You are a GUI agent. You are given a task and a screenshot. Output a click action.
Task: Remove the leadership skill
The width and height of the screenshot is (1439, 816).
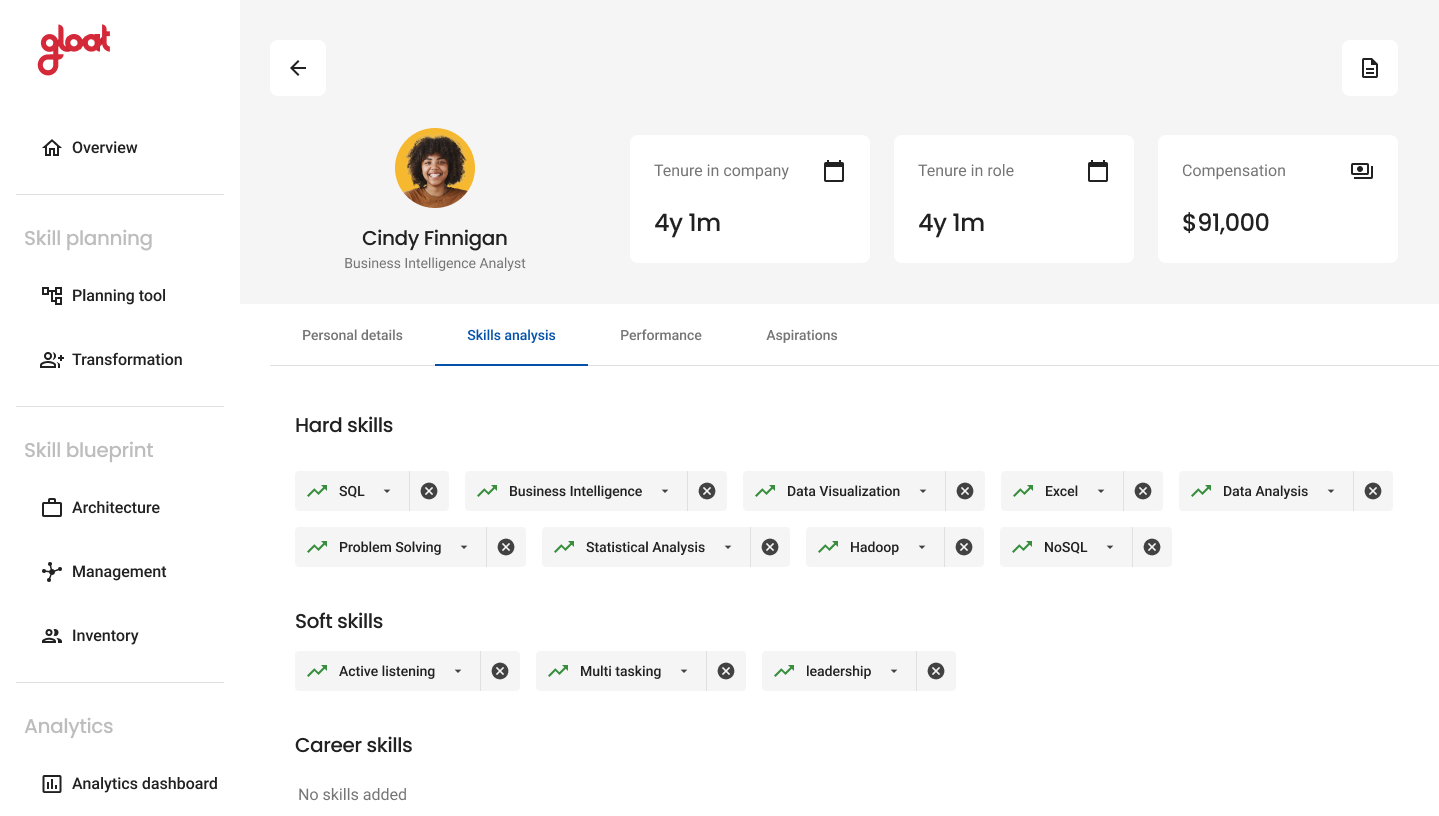[936, 671]
